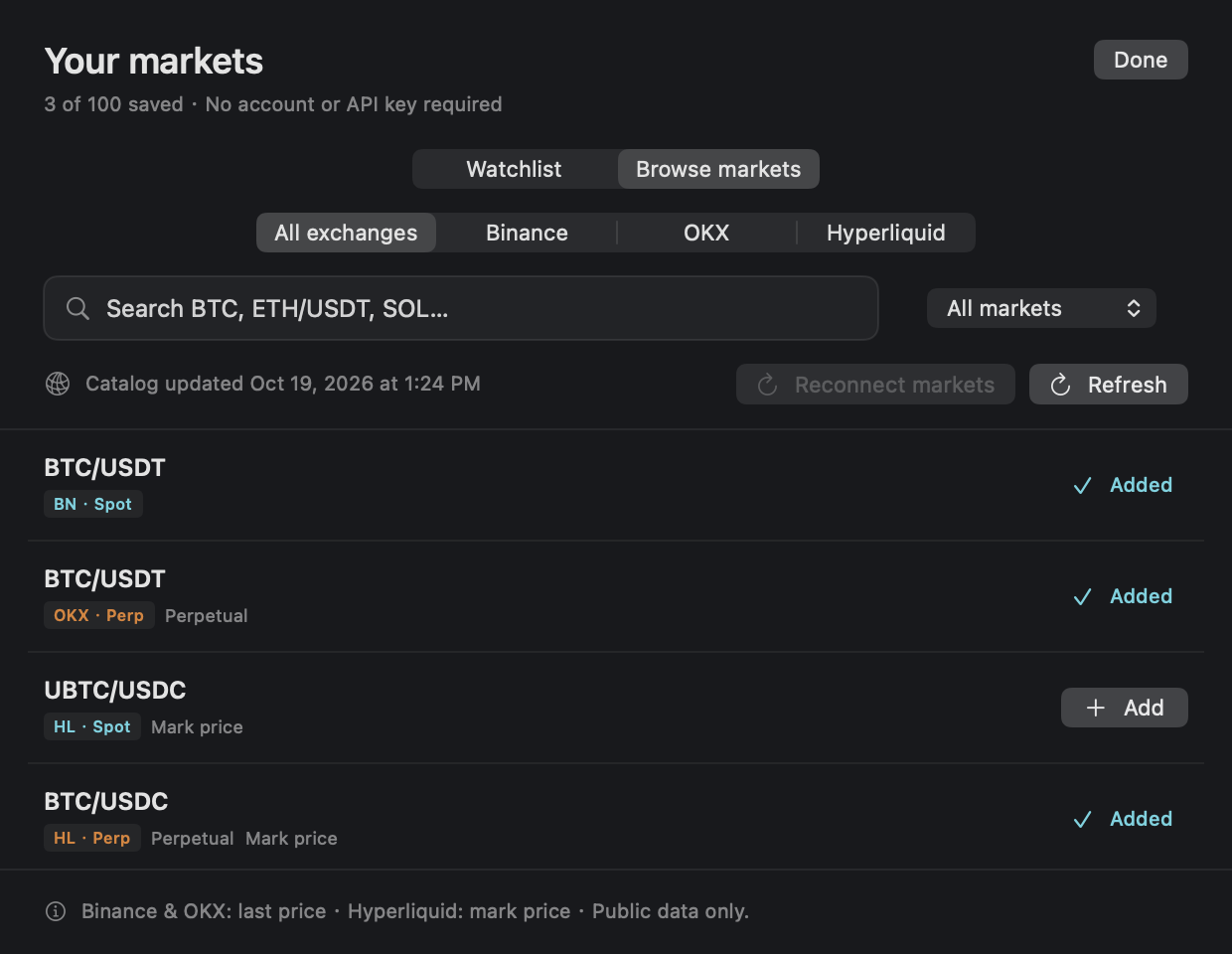Click the info icon in footer note

(56, 911)
